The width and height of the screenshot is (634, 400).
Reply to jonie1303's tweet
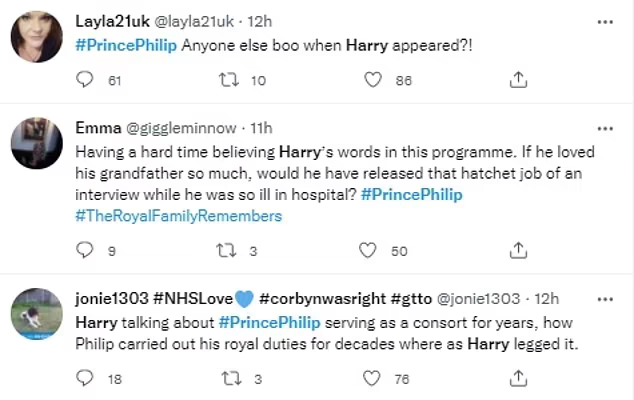tap(86, 378)
